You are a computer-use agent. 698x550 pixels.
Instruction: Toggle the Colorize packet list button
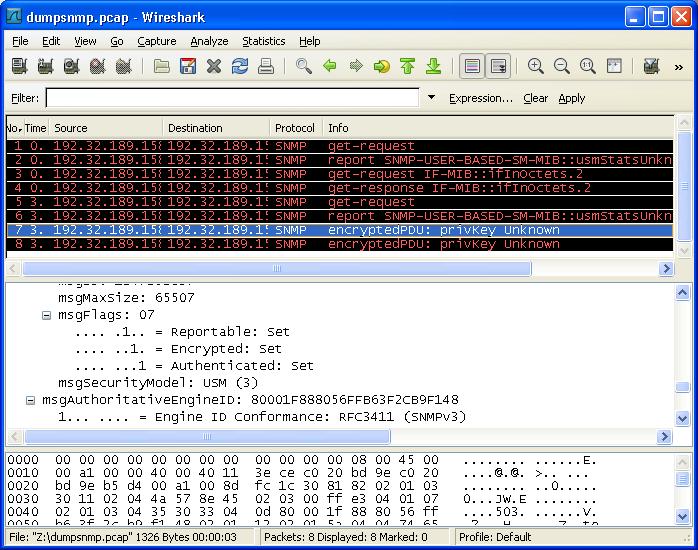(472, 67)
